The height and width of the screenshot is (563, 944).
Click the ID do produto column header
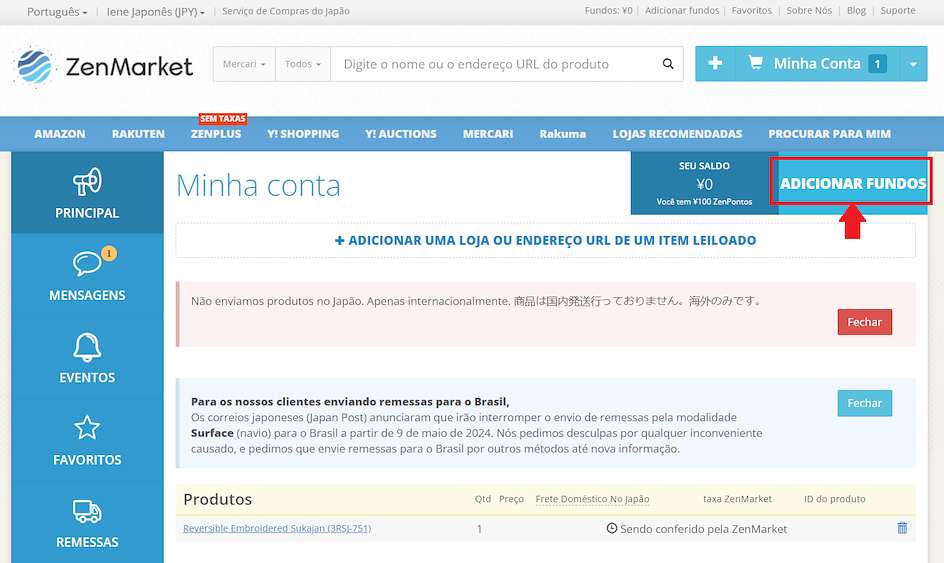click(834, 499)
